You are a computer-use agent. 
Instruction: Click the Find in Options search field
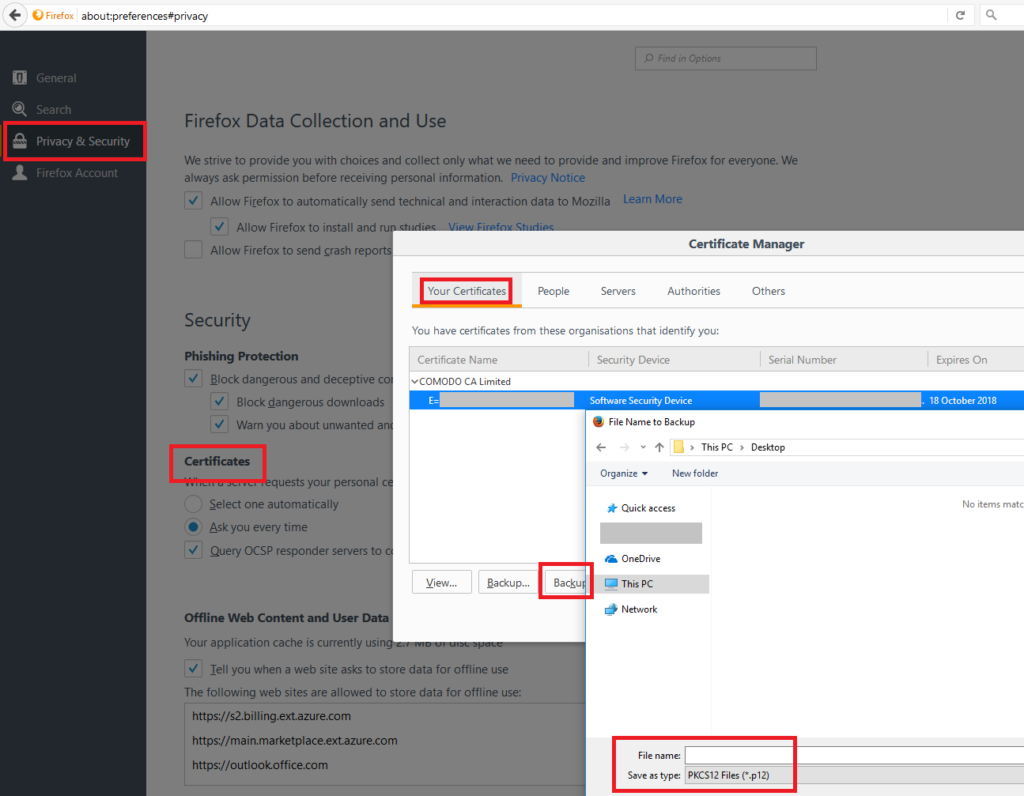[726, 58]
